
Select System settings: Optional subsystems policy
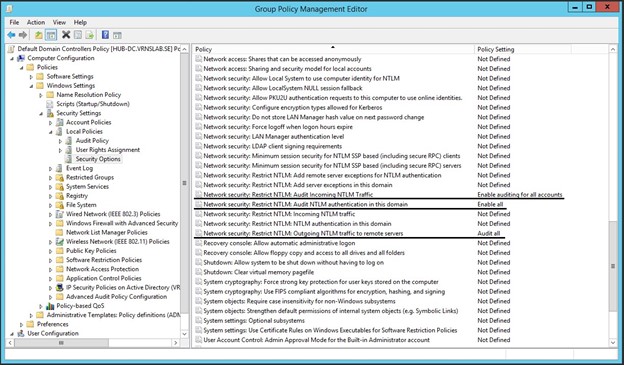point(254,320)
